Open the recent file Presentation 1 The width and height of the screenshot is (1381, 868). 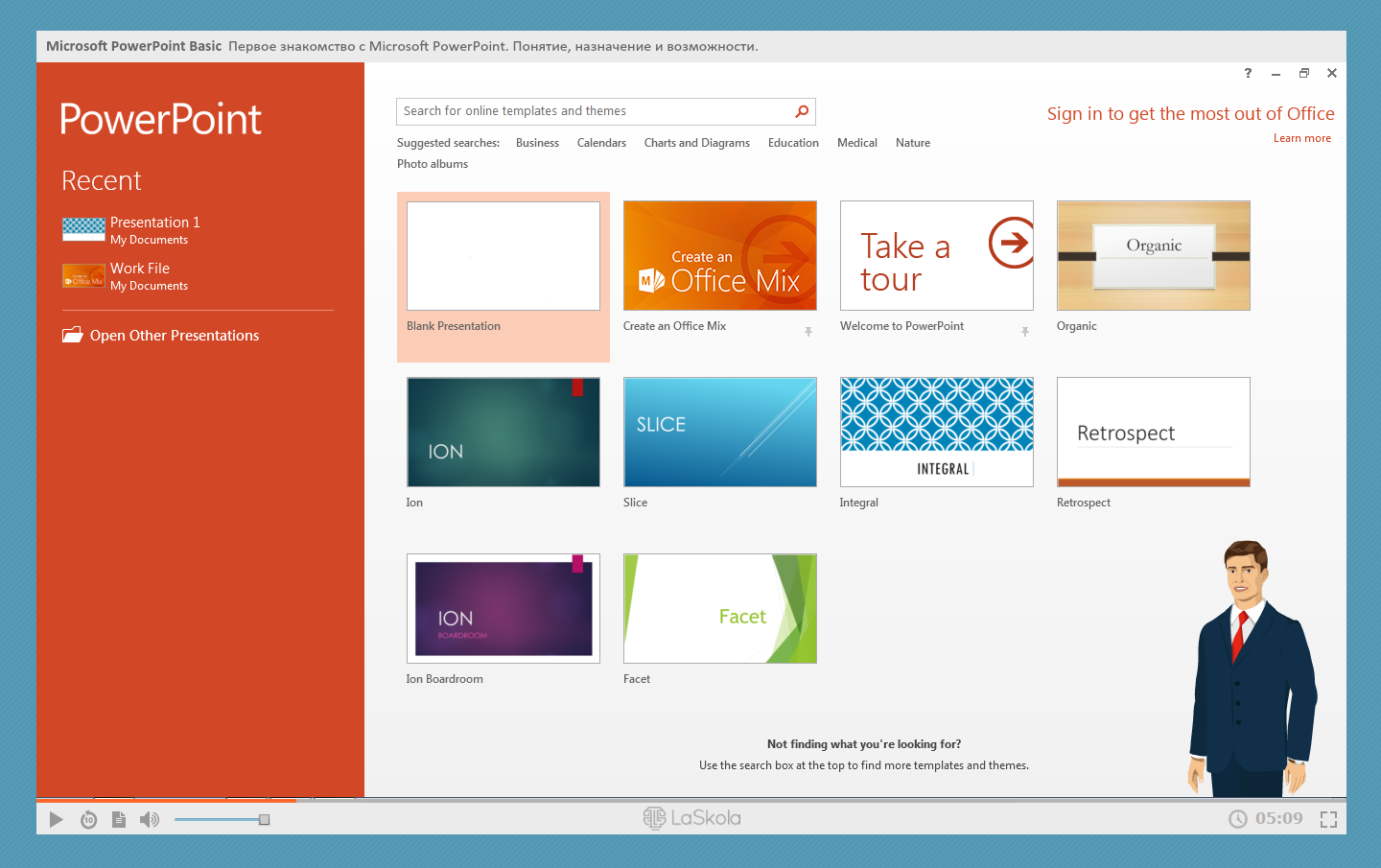tap(154, 223)
